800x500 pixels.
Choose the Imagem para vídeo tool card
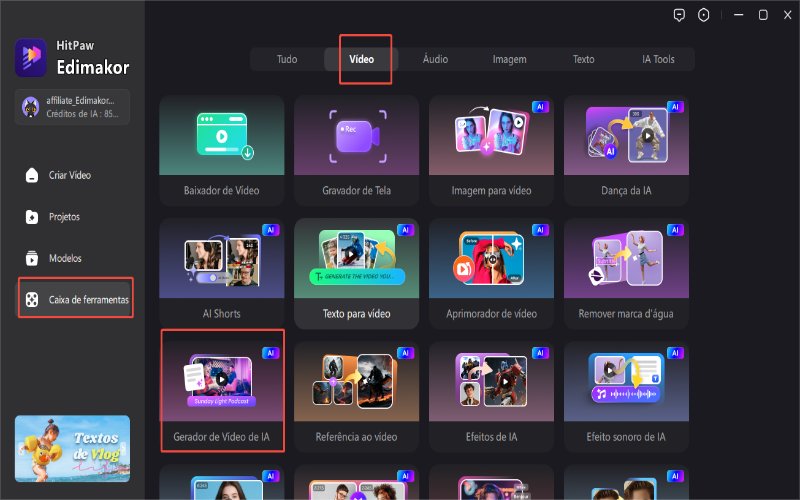click(x=491, y=150)
